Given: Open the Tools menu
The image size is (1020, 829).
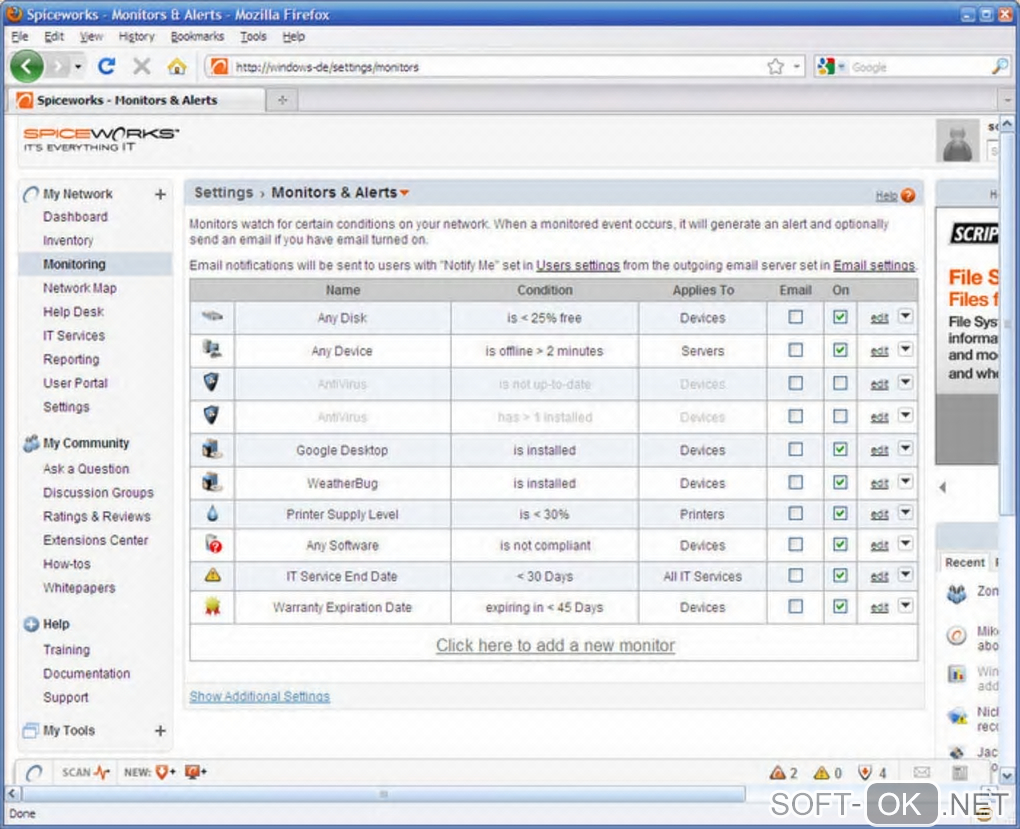Looking at the screenshot, I should (x=253, y=36).
